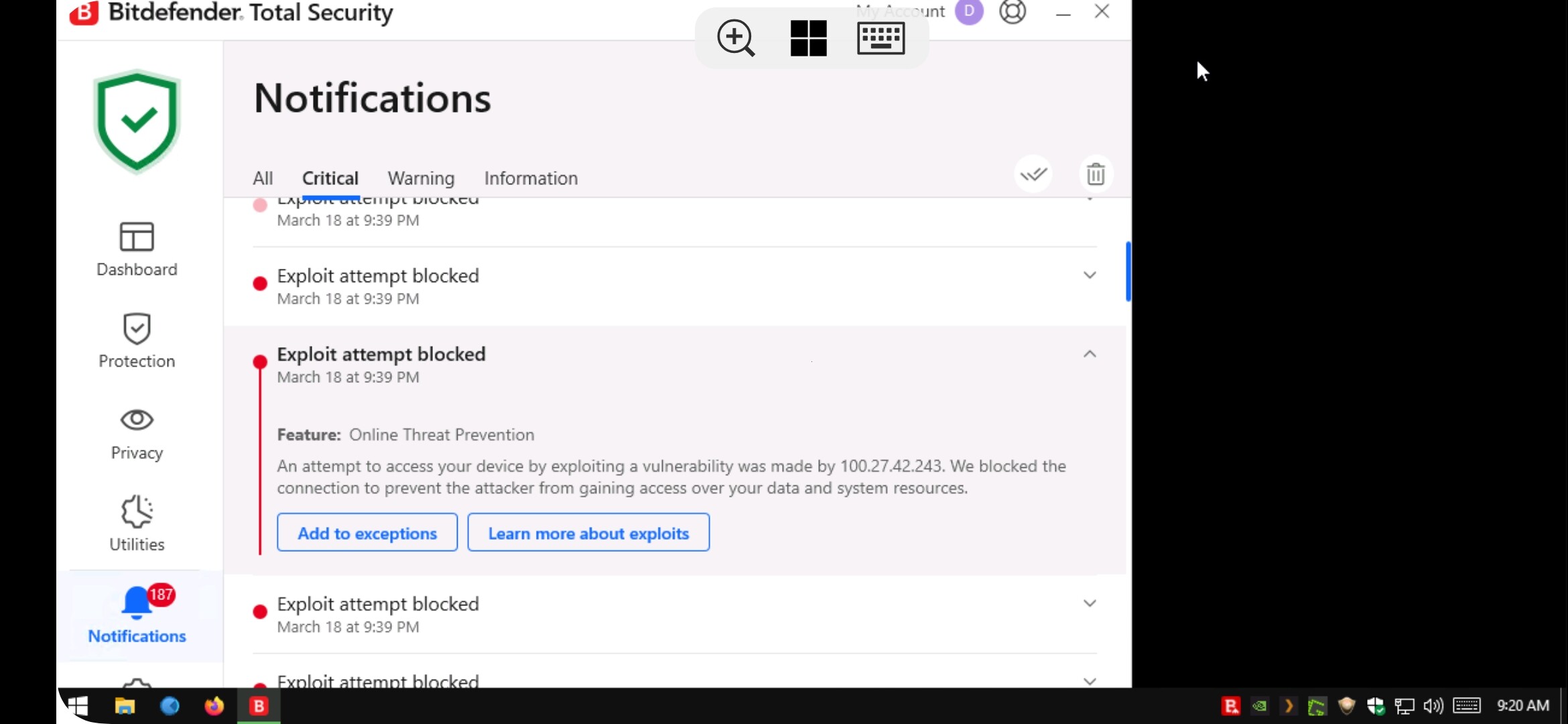The image size is (1568, 724).
Task: Click My Account link
Action: tap(900, 11)
